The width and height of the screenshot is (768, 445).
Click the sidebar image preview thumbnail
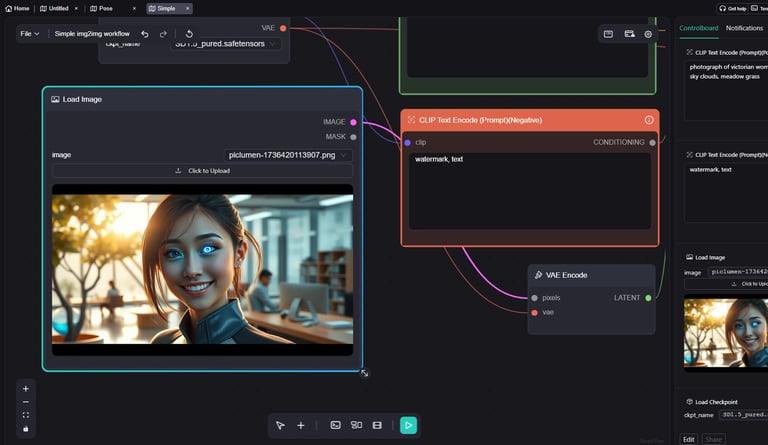click(x=726, y=333)
